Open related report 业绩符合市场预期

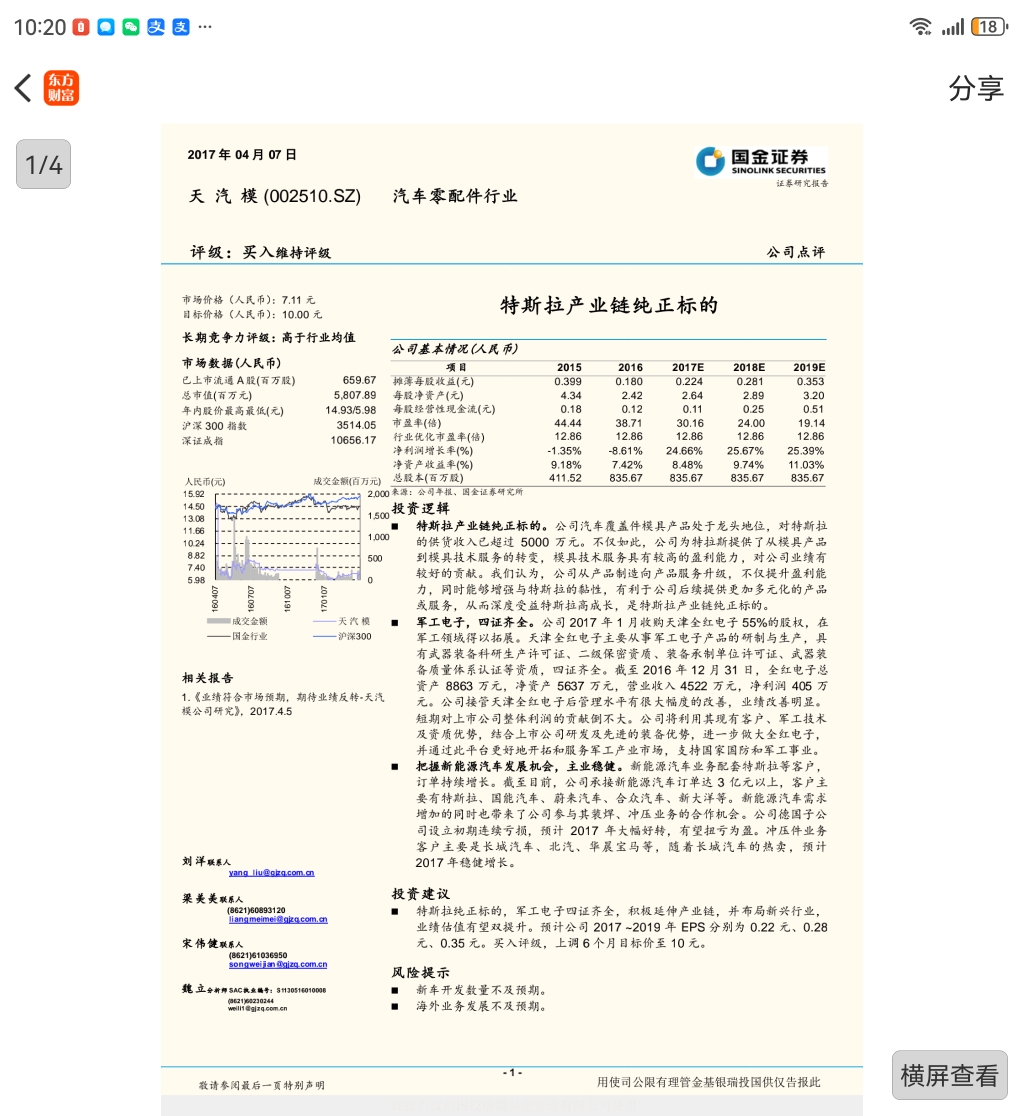[283, 704]
